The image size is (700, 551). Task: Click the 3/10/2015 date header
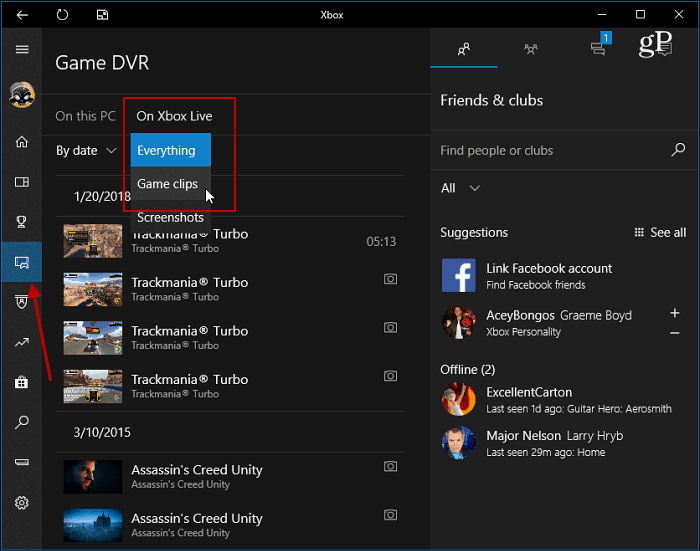click(x=102, y=432)
